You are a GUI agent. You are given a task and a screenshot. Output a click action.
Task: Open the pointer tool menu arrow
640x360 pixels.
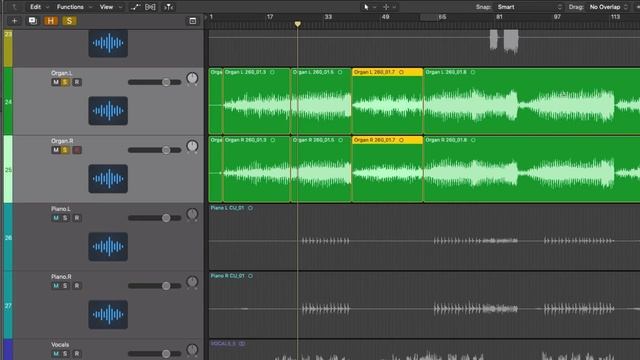(374, 7)
